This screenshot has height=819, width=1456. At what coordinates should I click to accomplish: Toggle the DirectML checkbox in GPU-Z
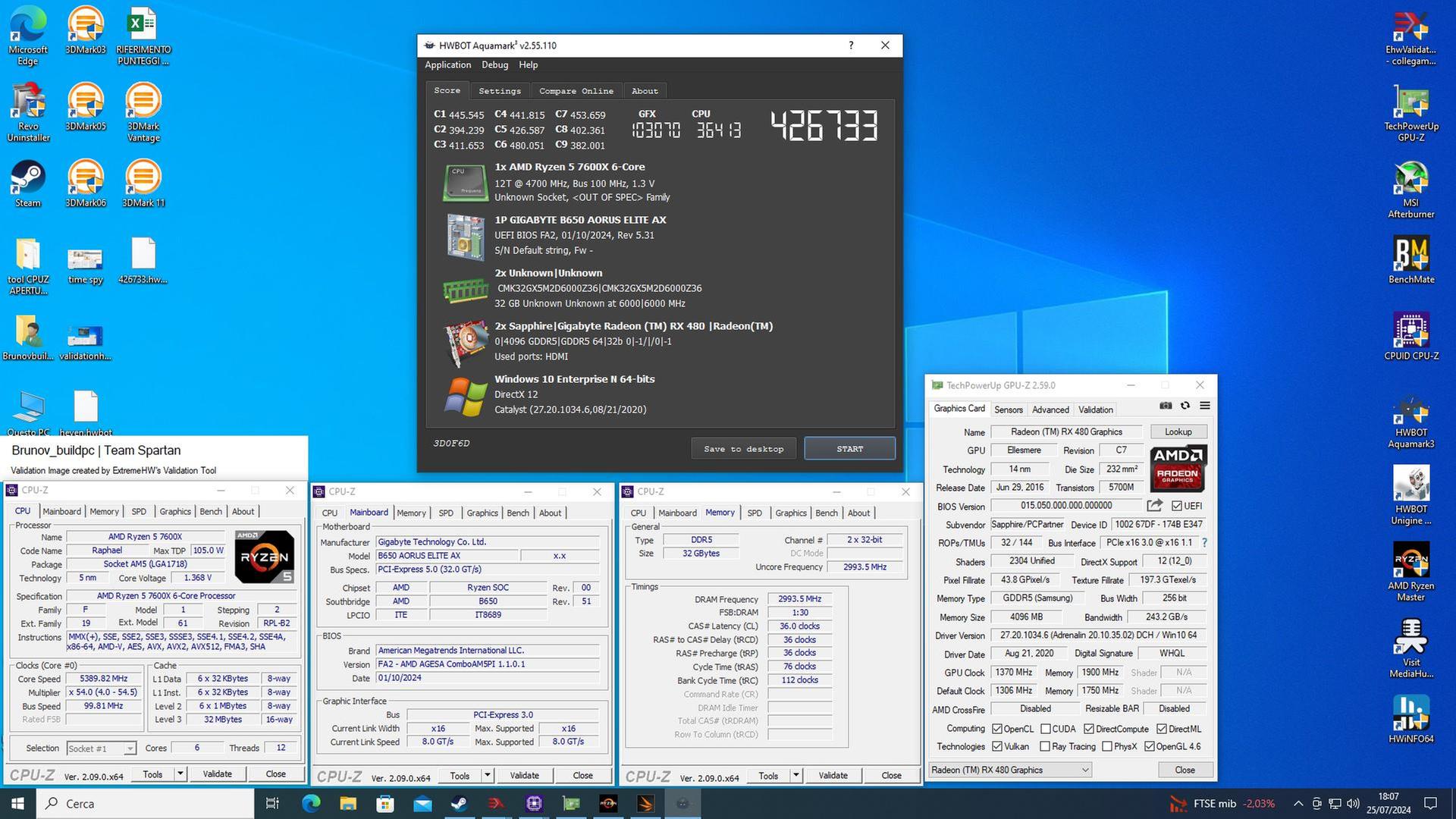pos(1162,729)
